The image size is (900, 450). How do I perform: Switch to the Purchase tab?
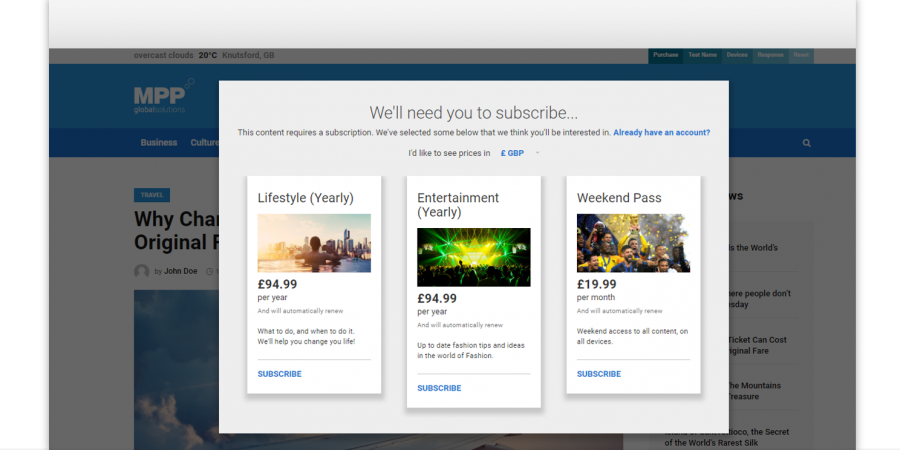[x=666, y=55]
